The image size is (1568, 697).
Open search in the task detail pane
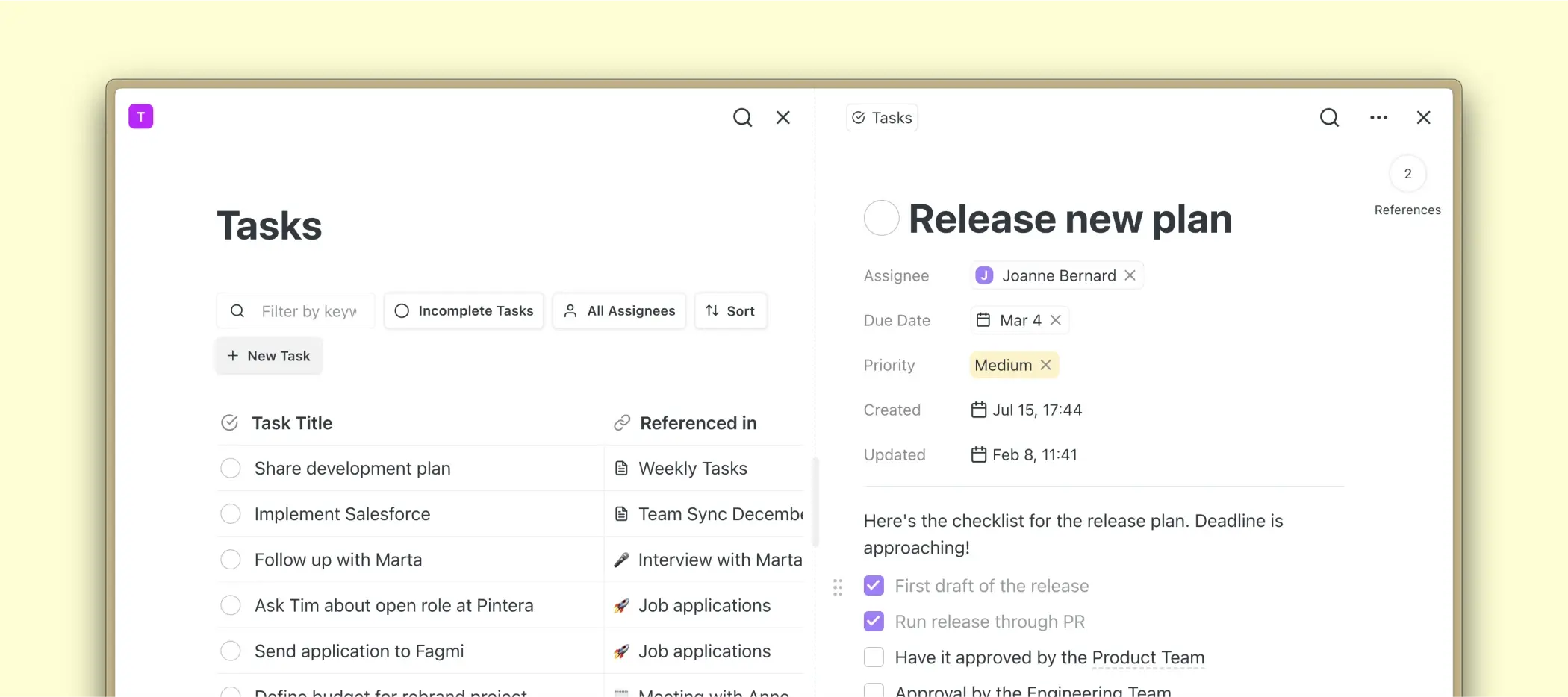(x=1329, y=118)
